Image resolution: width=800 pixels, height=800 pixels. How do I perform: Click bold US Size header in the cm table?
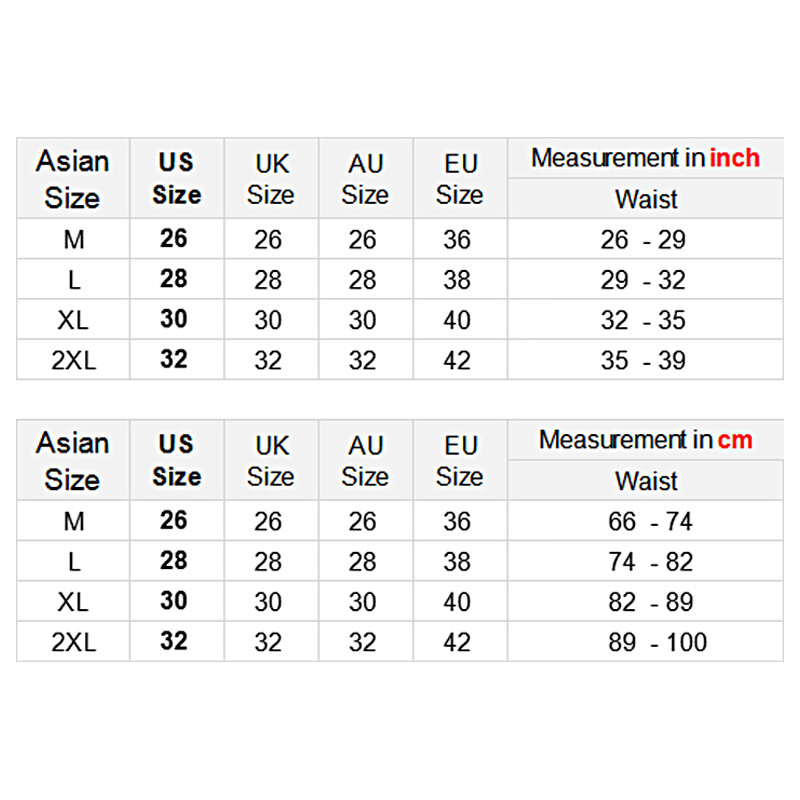coord(177,461)
